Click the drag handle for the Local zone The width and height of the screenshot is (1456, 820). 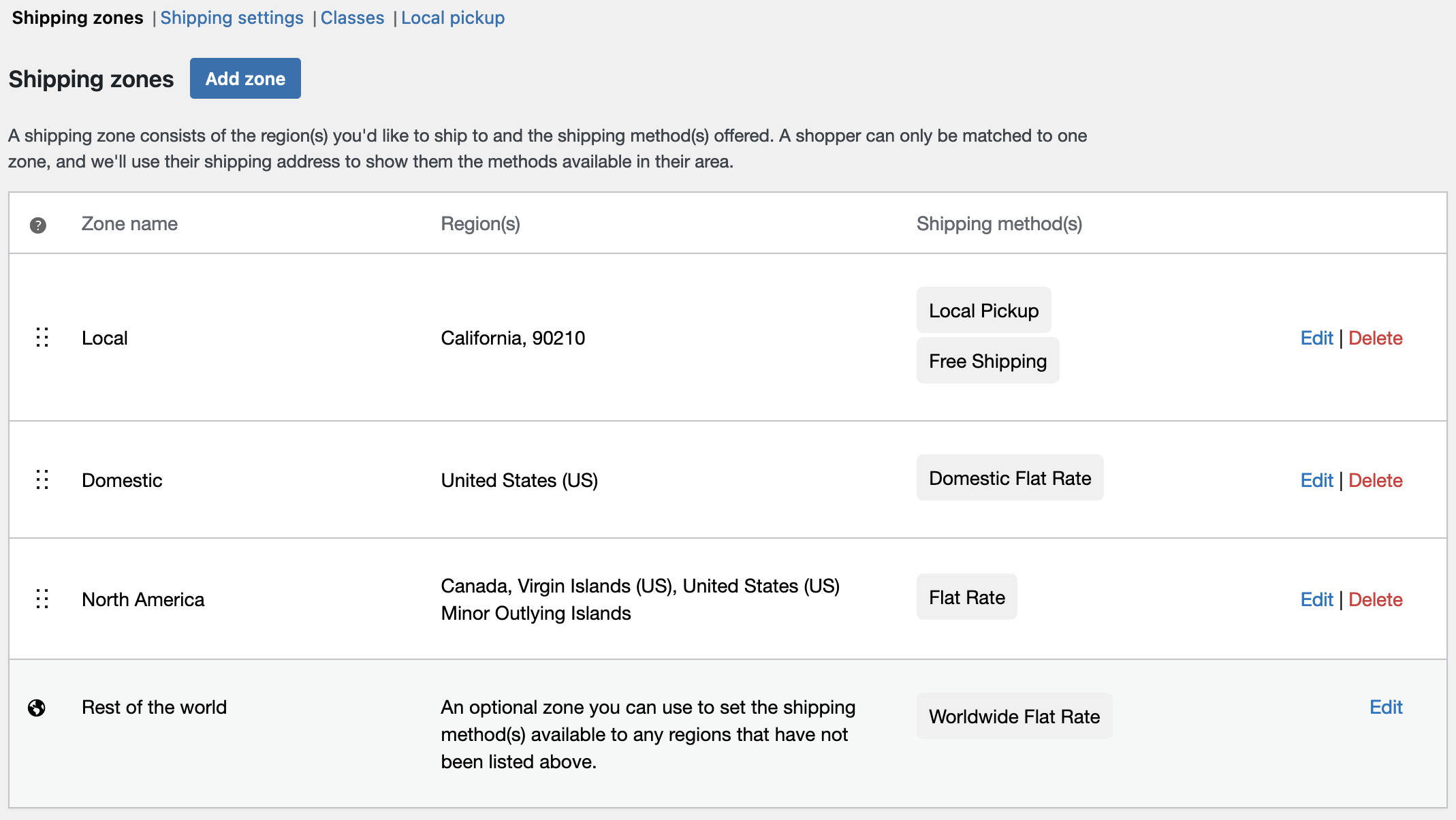(x=42, y=337)
